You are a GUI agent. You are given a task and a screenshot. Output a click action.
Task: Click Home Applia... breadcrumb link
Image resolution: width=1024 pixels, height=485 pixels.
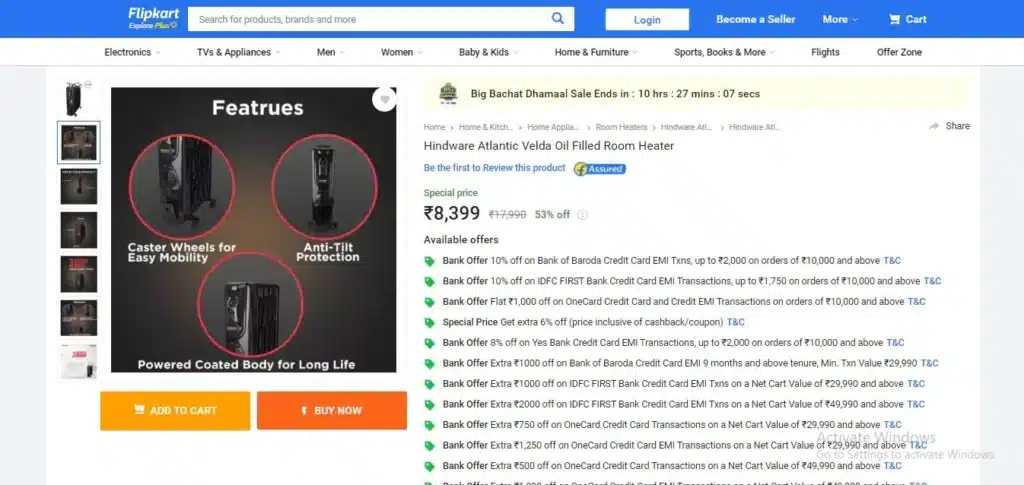point(553,127)
